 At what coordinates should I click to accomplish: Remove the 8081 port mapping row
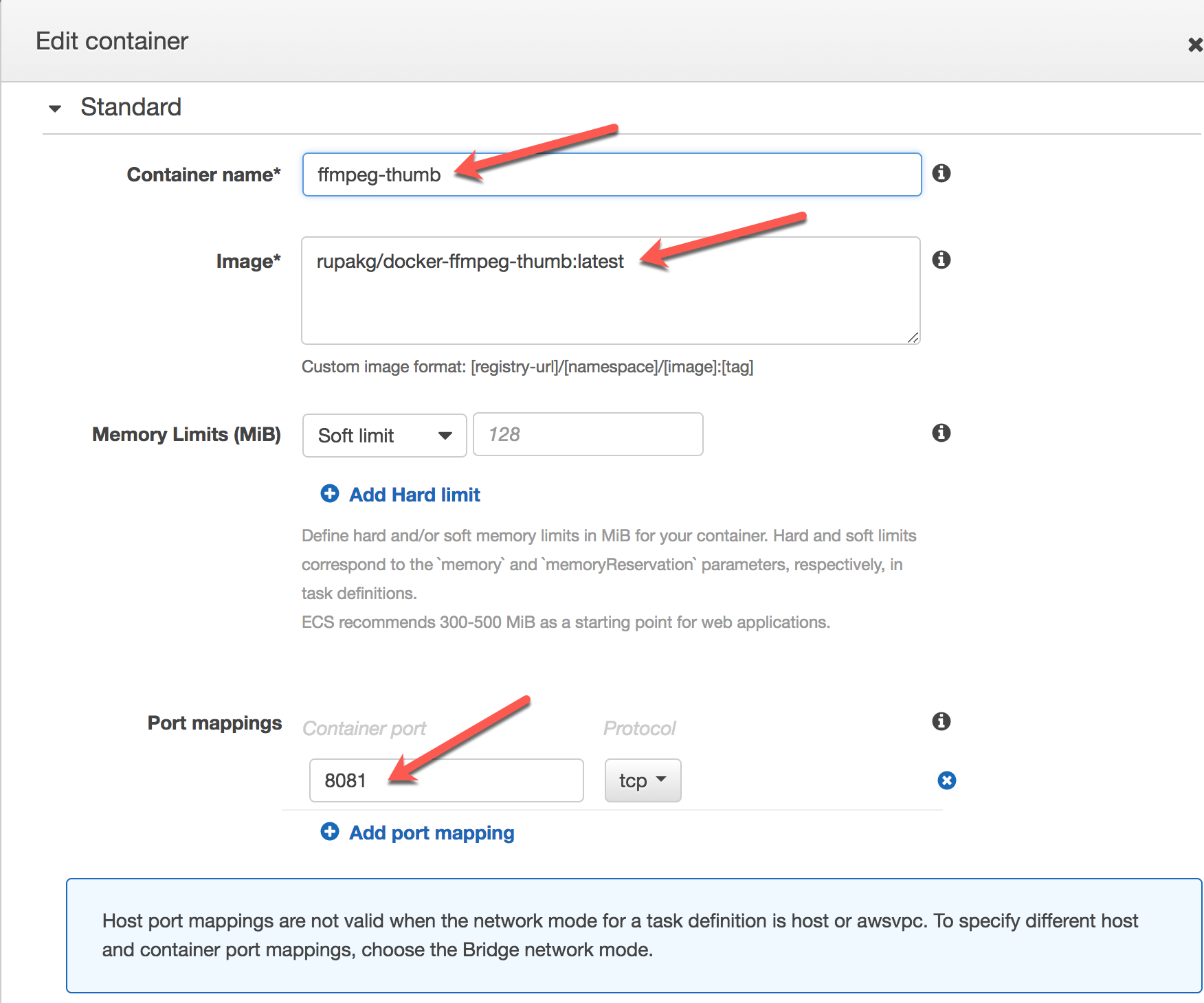coord(946,780)
